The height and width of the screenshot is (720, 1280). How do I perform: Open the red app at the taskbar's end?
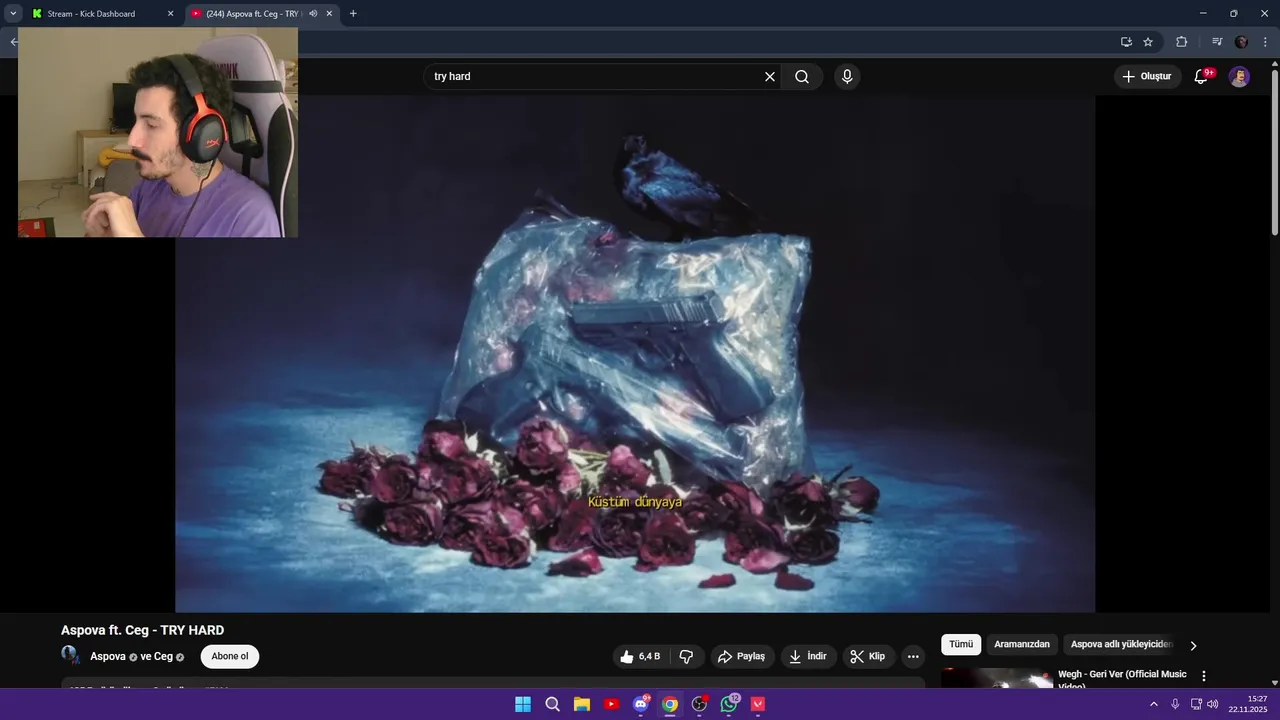[758, 704]
